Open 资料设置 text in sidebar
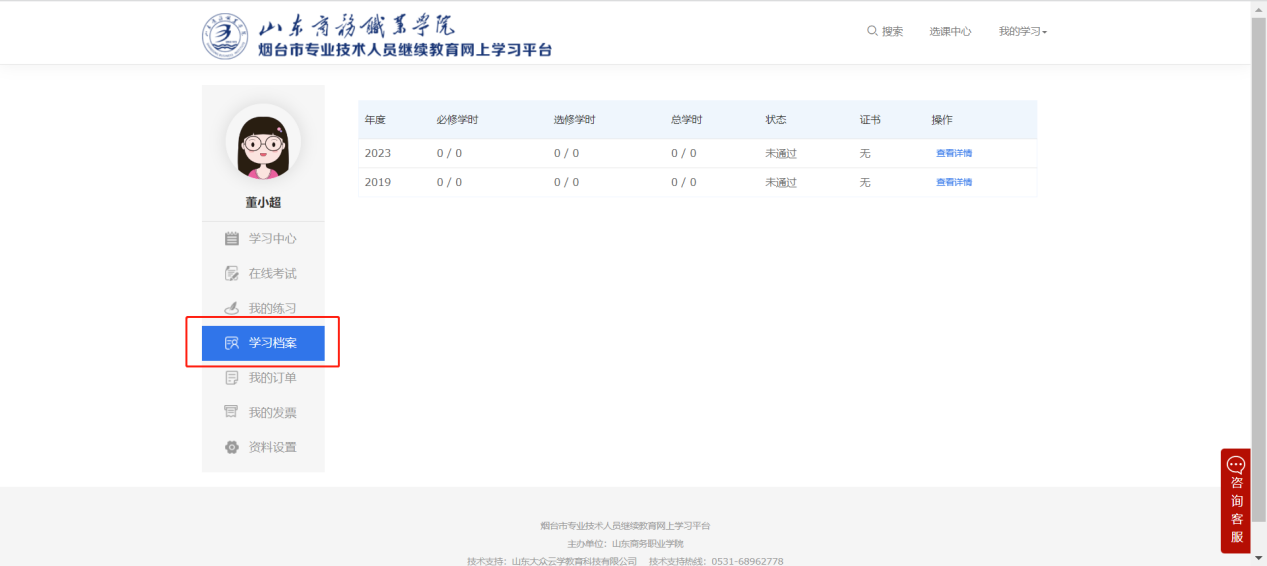Image resolution: width=1267 pixels, height=566 pixels. [272, 447]
